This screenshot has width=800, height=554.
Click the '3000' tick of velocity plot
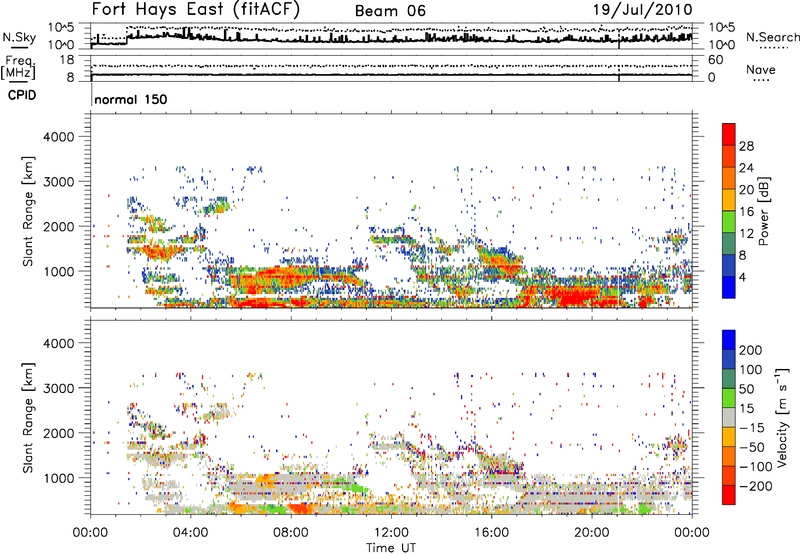pos(59,388)
